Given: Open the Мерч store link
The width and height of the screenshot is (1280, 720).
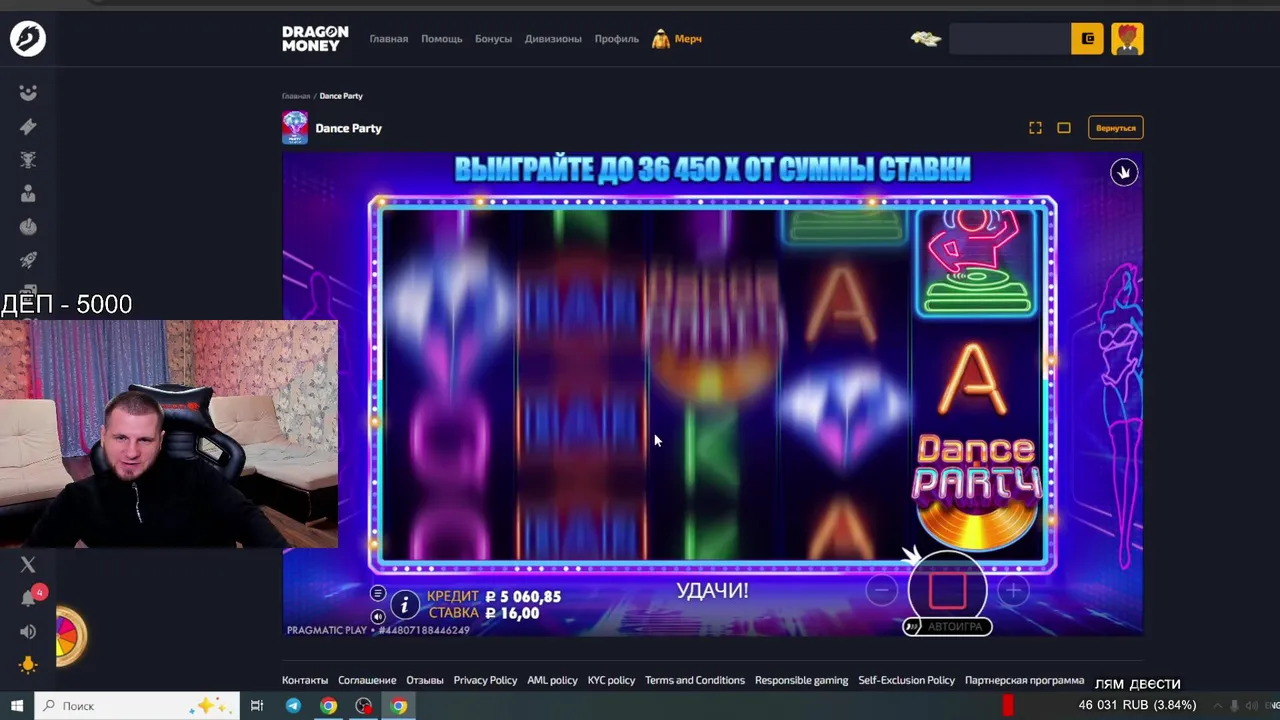Looking at the screenshot, I should [x=677, y=39].
